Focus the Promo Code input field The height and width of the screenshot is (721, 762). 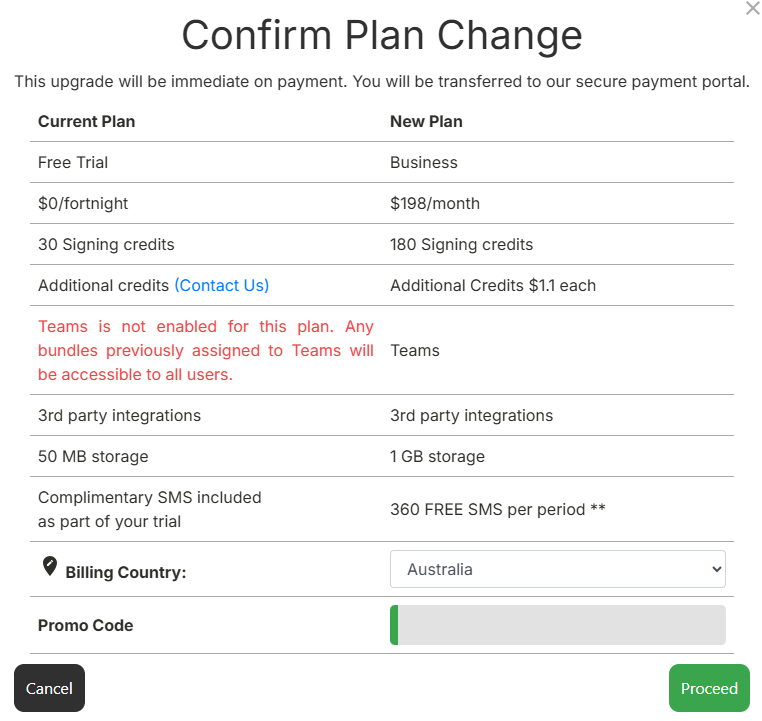[557, 625]
